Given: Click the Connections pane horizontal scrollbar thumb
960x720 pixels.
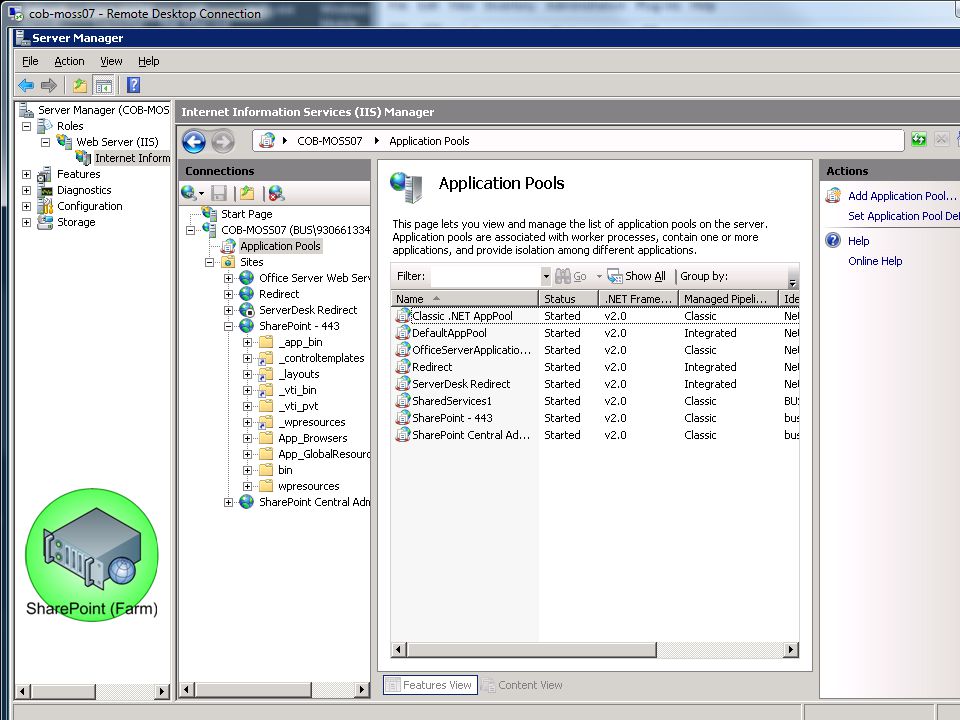Looking at the screenshot, I should (253, 690).
